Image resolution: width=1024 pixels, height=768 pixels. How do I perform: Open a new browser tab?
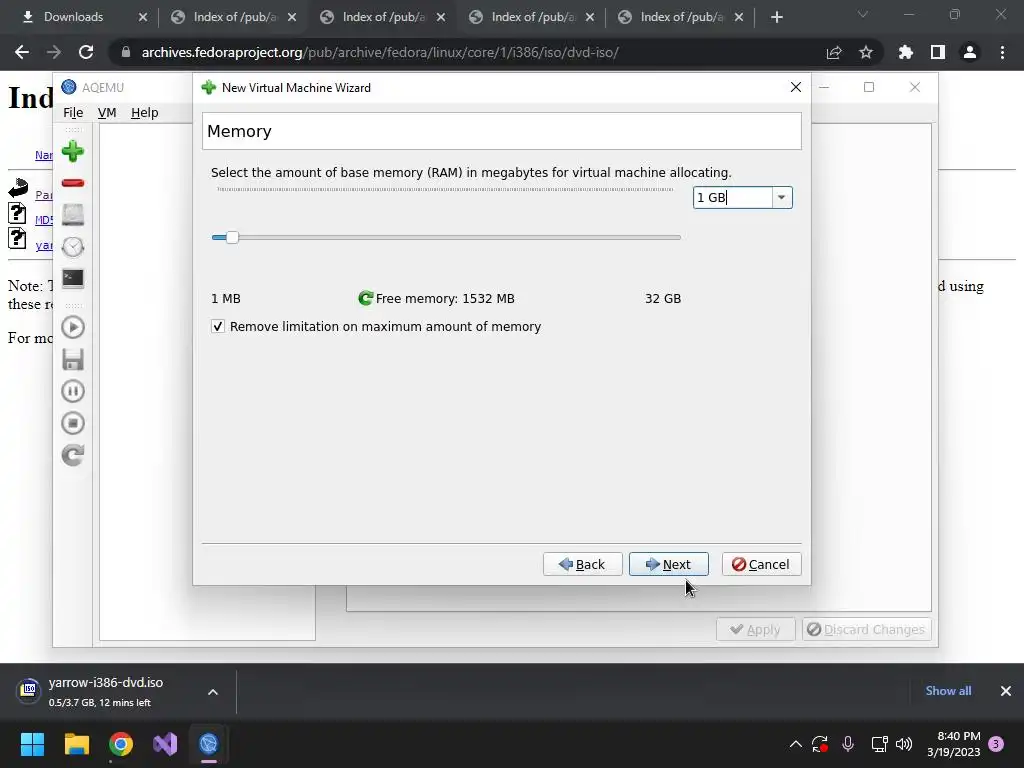click(776, 18)
